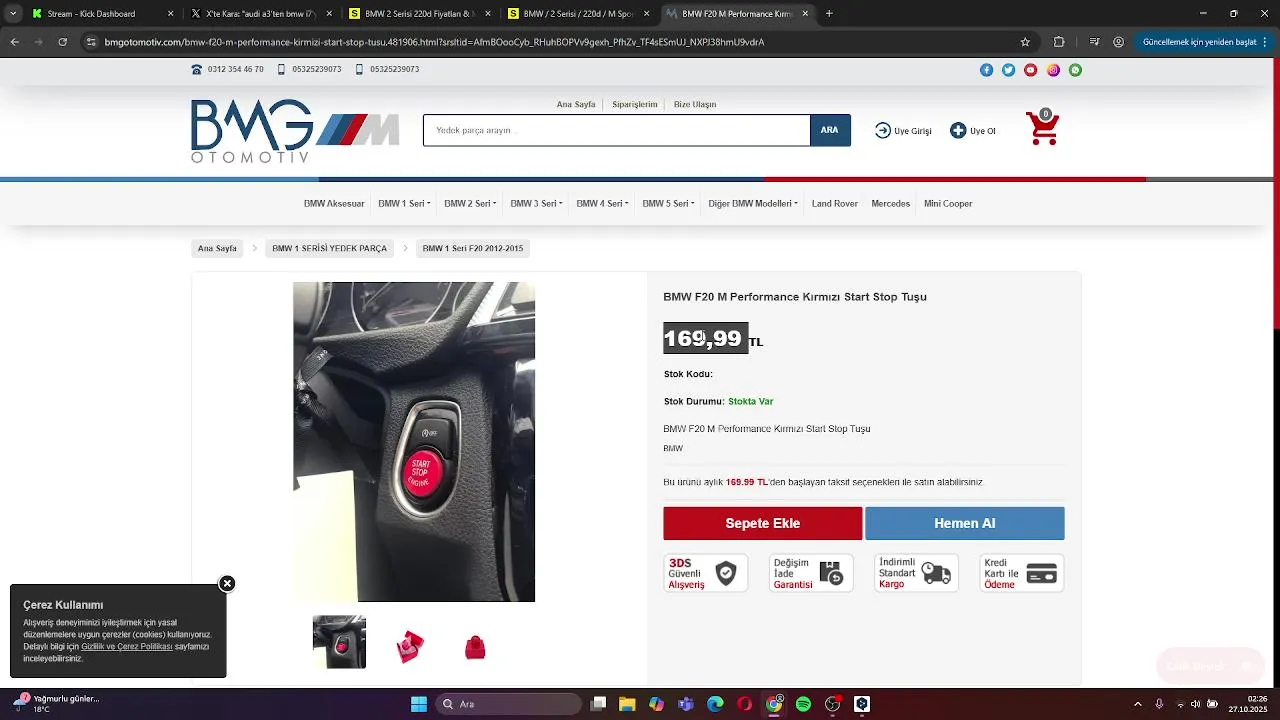Go back with the browser back arrow
The image size is (1280, 720).
pyautogui.click(x=14, y=42)
